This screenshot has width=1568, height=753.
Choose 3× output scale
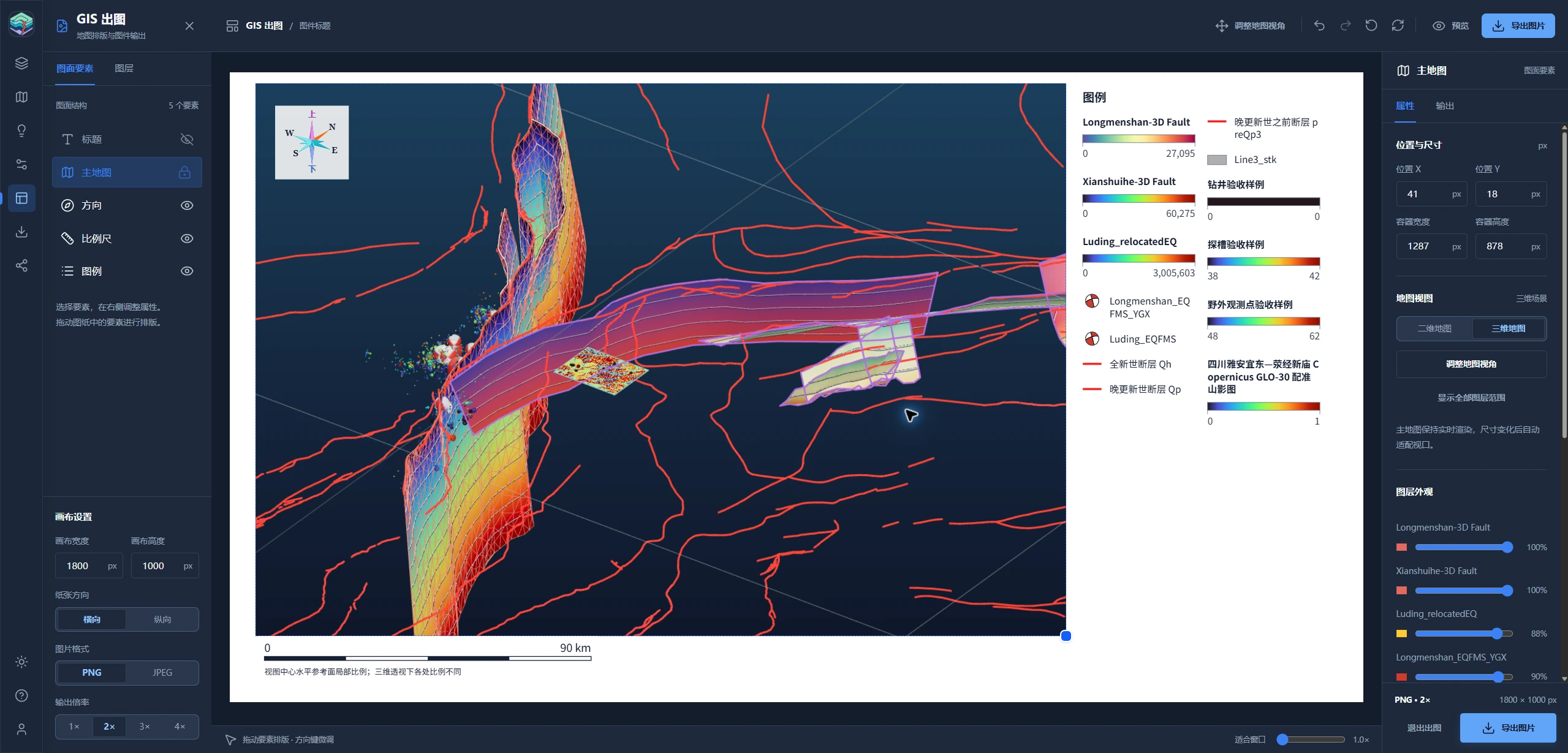[145, 726]
